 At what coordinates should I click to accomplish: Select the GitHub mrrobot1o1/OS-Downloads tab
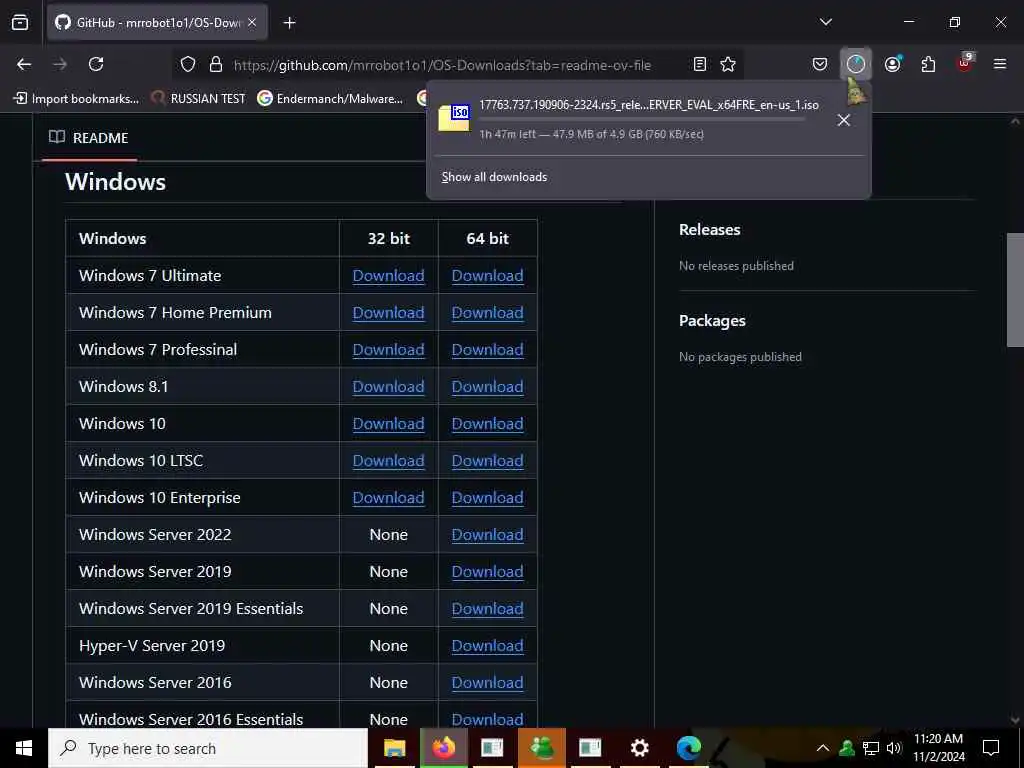click(157, 23)
